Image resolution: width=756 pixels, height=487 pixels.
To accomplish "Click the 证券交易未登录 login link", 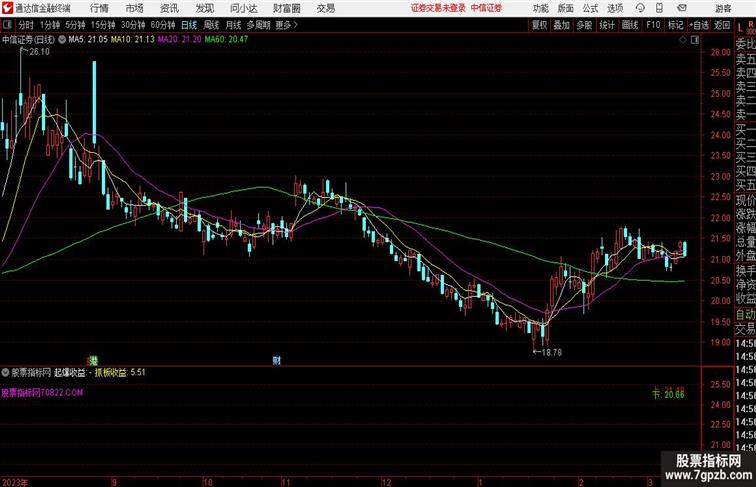I will (438, 8).
